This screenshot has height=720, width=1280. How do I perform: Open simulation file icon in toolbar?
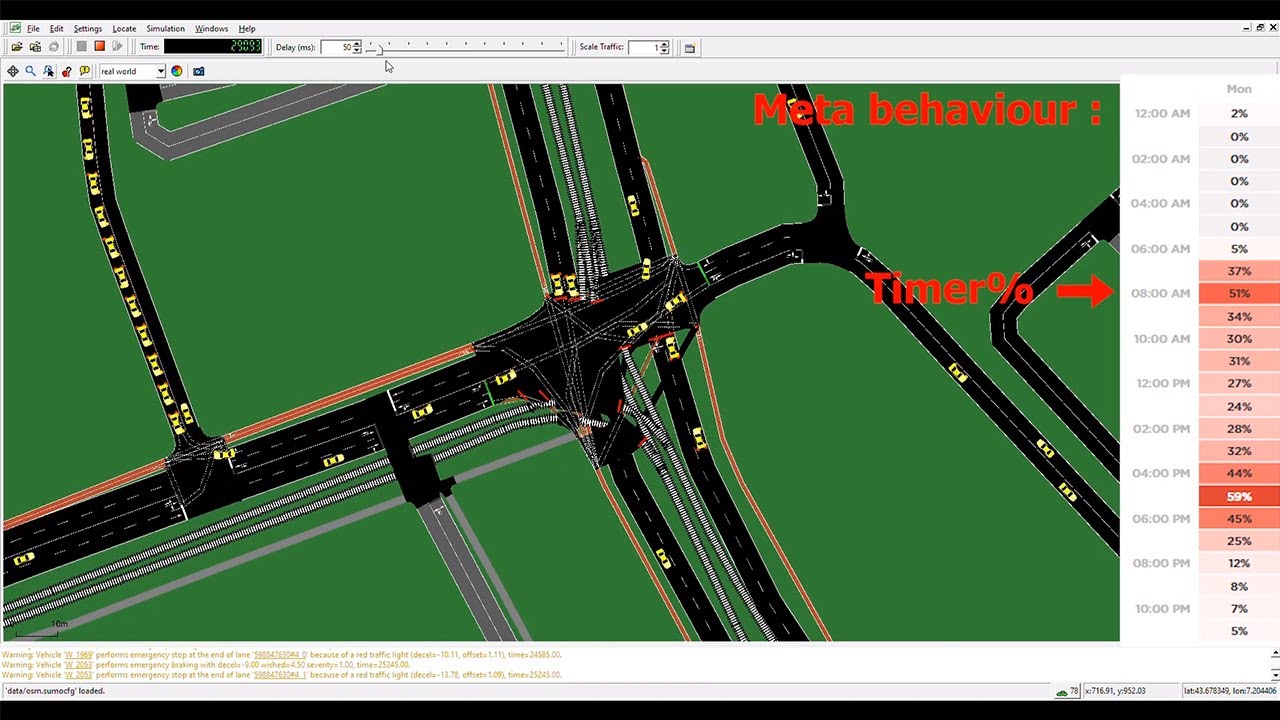(x=17, y=47)
